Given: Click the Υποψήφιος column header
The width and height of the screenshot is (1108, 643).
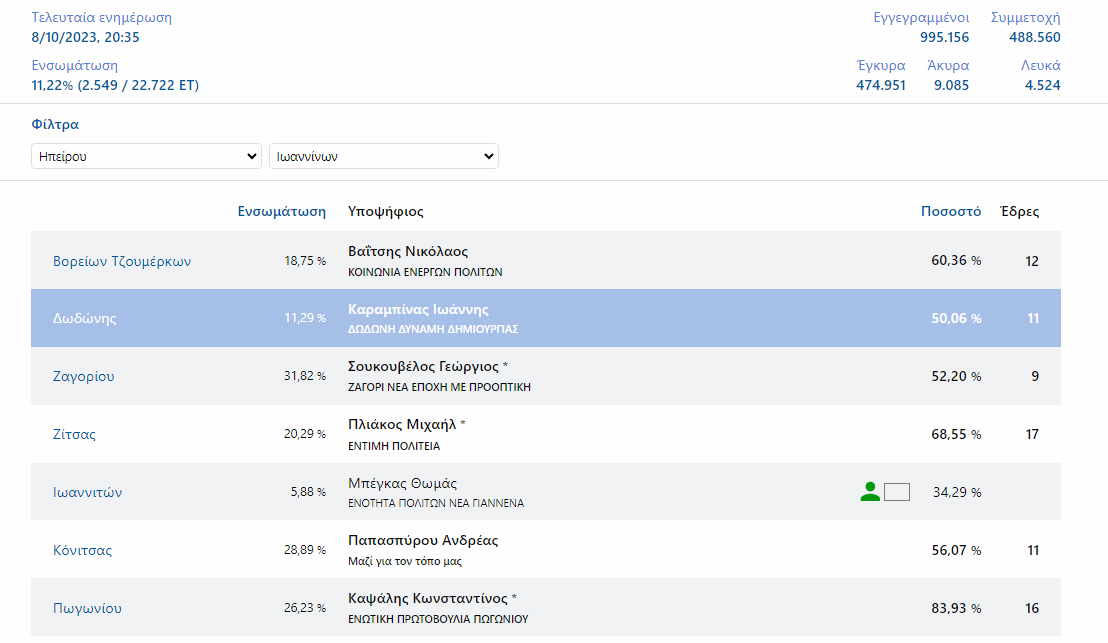Looking at the screenshot, I should 386,211.
